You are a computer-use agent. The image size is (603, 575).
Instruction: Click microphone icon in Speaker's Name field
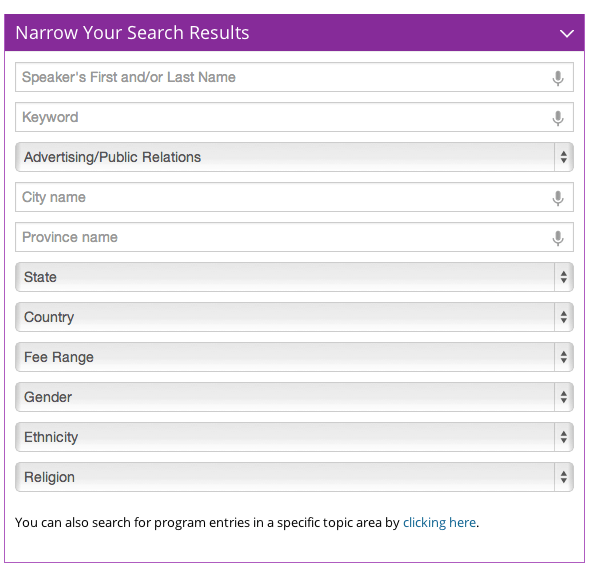point(558,78)
